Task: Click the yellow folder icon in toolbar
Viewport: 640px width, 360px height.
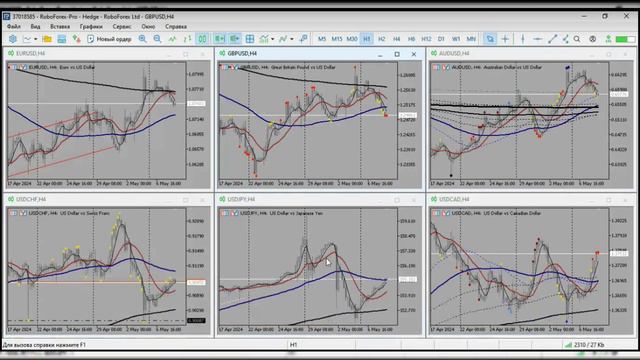Action: [47, 39]
